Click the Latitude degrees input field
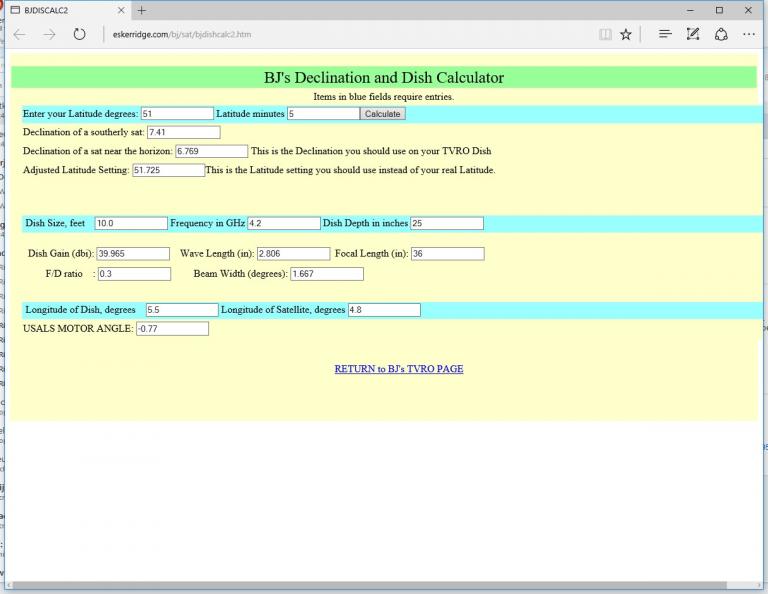Viewport: 768px width, 594px height. pyautogui.click(x=177, y=114)
